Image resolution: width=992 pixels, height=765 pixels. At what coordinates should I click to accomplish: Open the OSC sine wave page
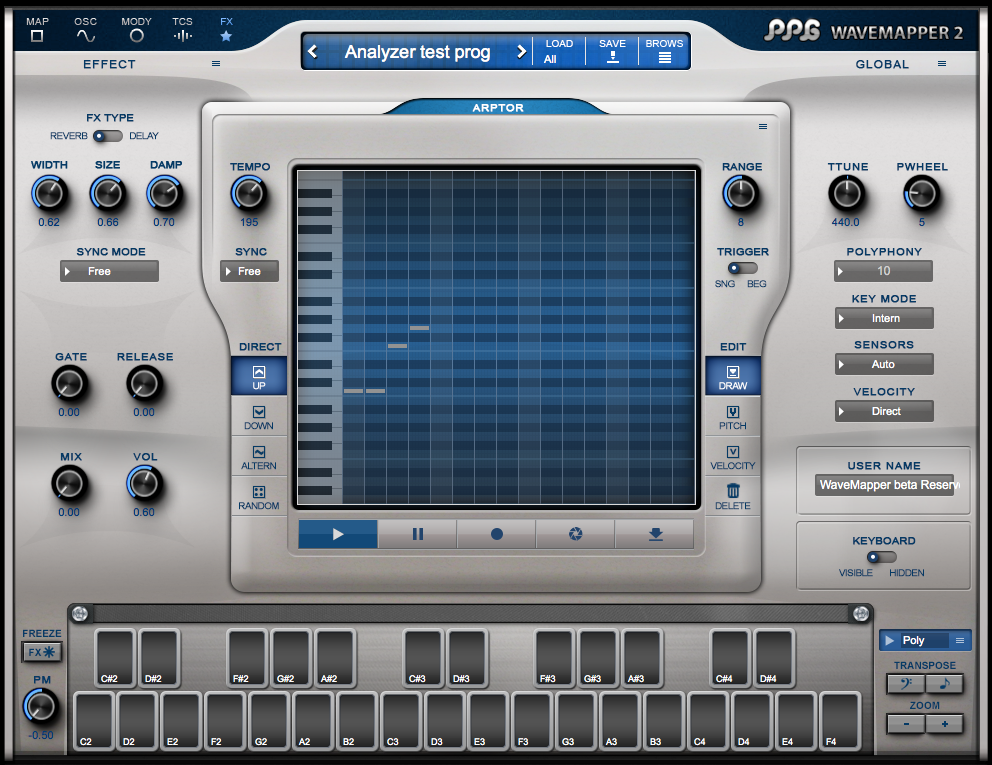click(85, 36)
